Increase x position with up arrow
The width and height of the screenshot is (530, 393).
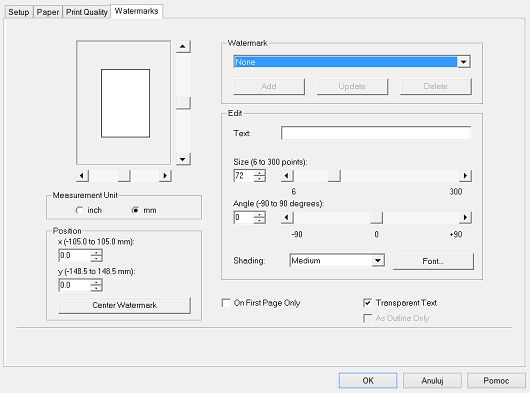(96, 253)
